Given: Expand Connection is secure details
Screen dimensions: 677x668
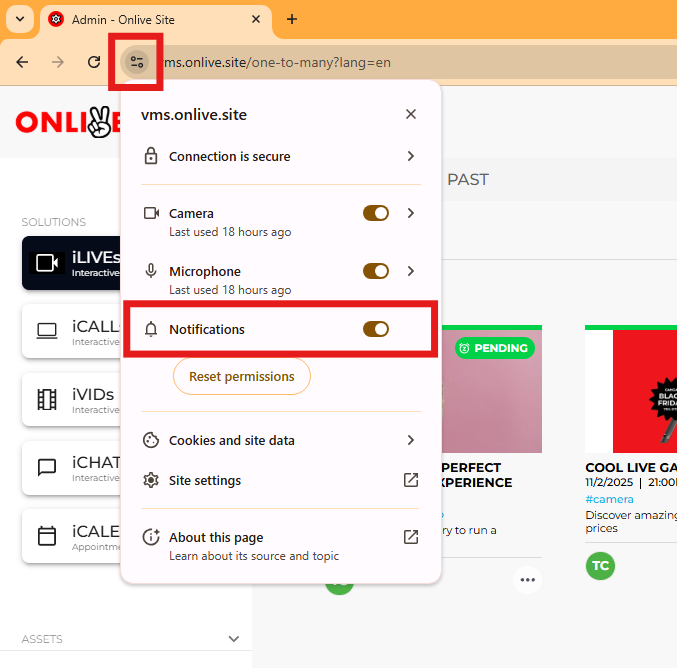Looking at the screenshot, I should coord(410,156).
